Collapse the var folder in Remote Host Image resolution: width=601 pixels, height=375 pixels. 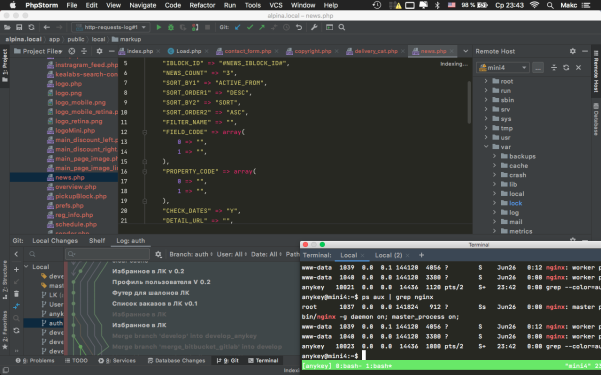486,147
